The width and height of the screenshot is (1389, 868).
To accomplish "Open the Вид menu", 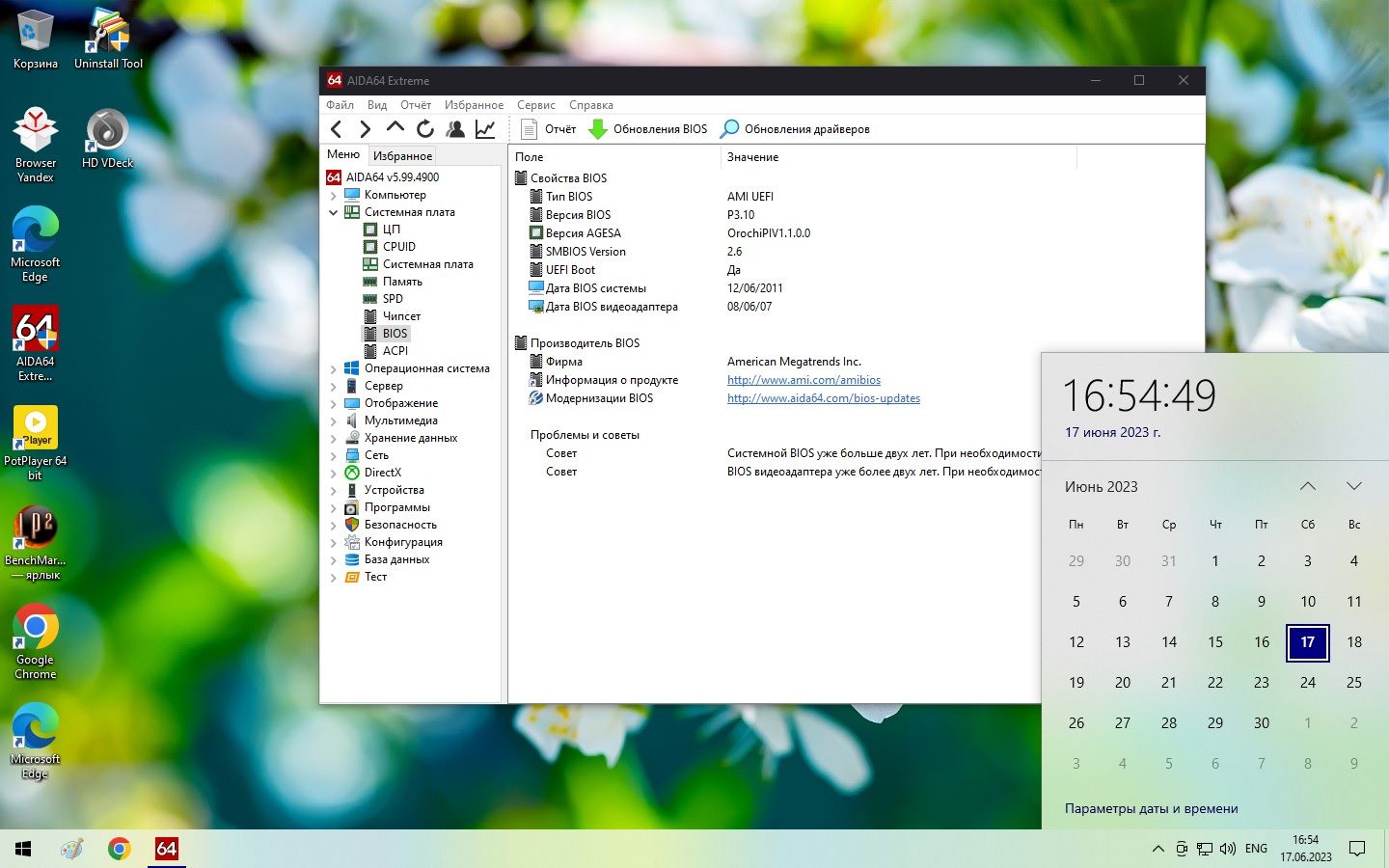I will point(377,105).
